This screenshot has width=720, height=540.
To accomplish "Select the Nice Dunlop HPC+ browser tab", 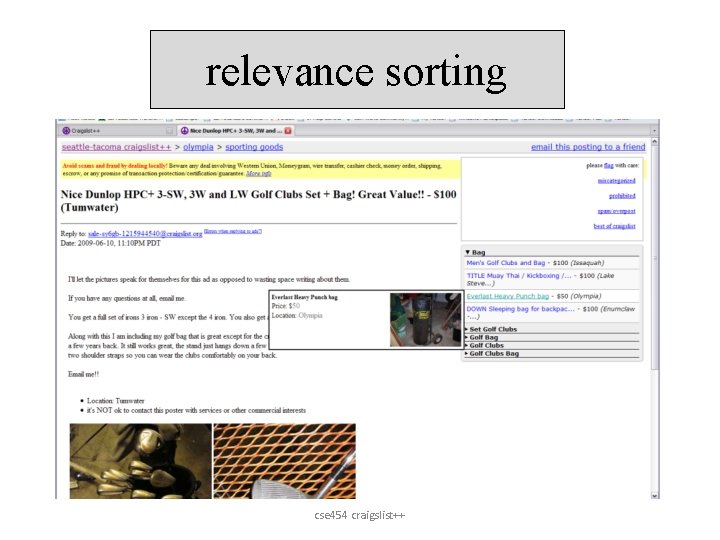I will [x=236, y=131].
